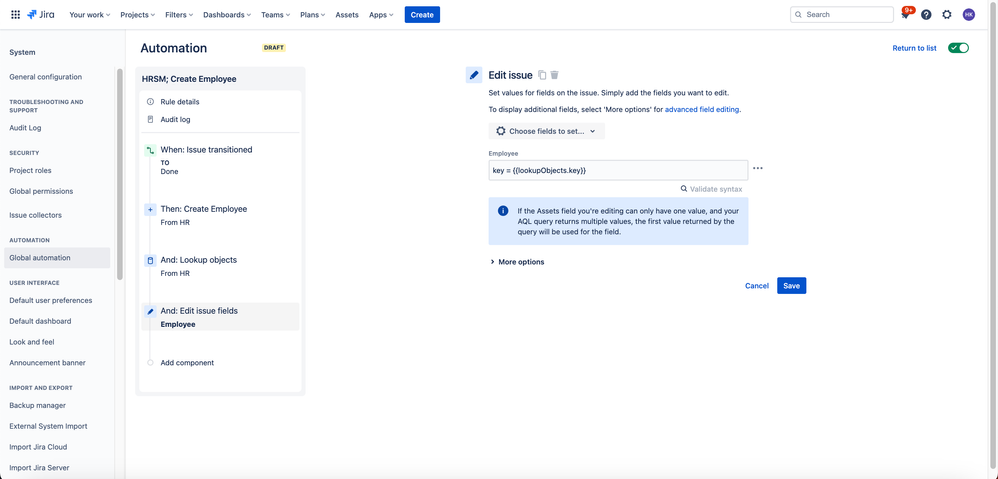Click the Create Employee plus icon
Viewport: 998px width, 479px height.
150,209
